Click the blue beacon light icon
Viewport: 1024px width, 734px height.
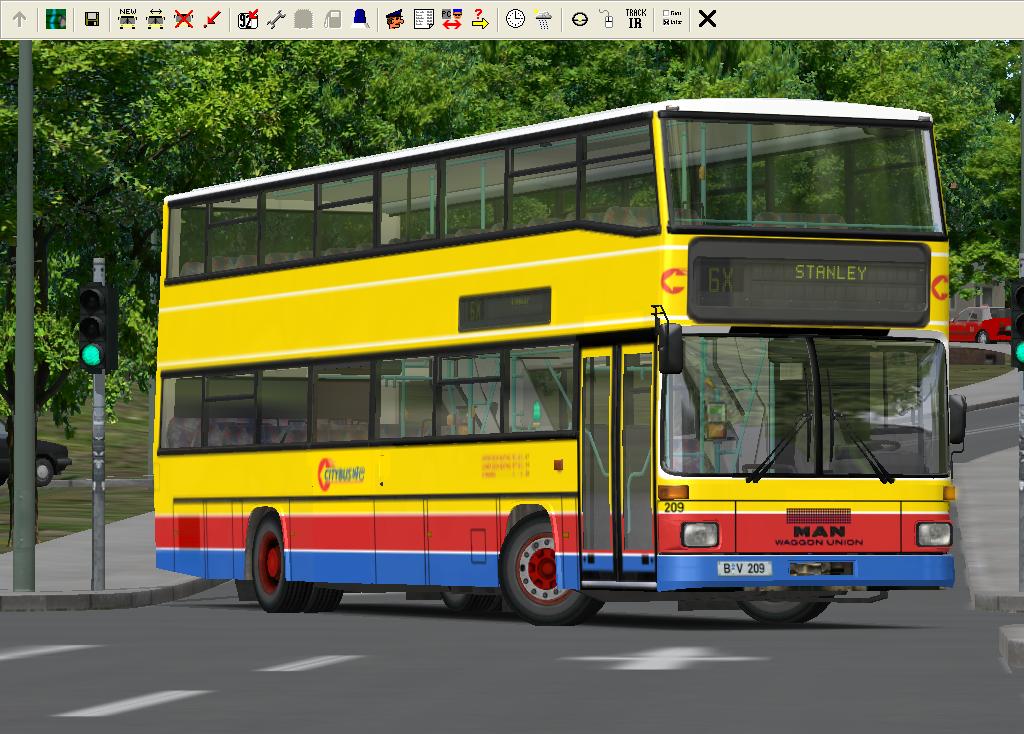(x=360, y=19)
